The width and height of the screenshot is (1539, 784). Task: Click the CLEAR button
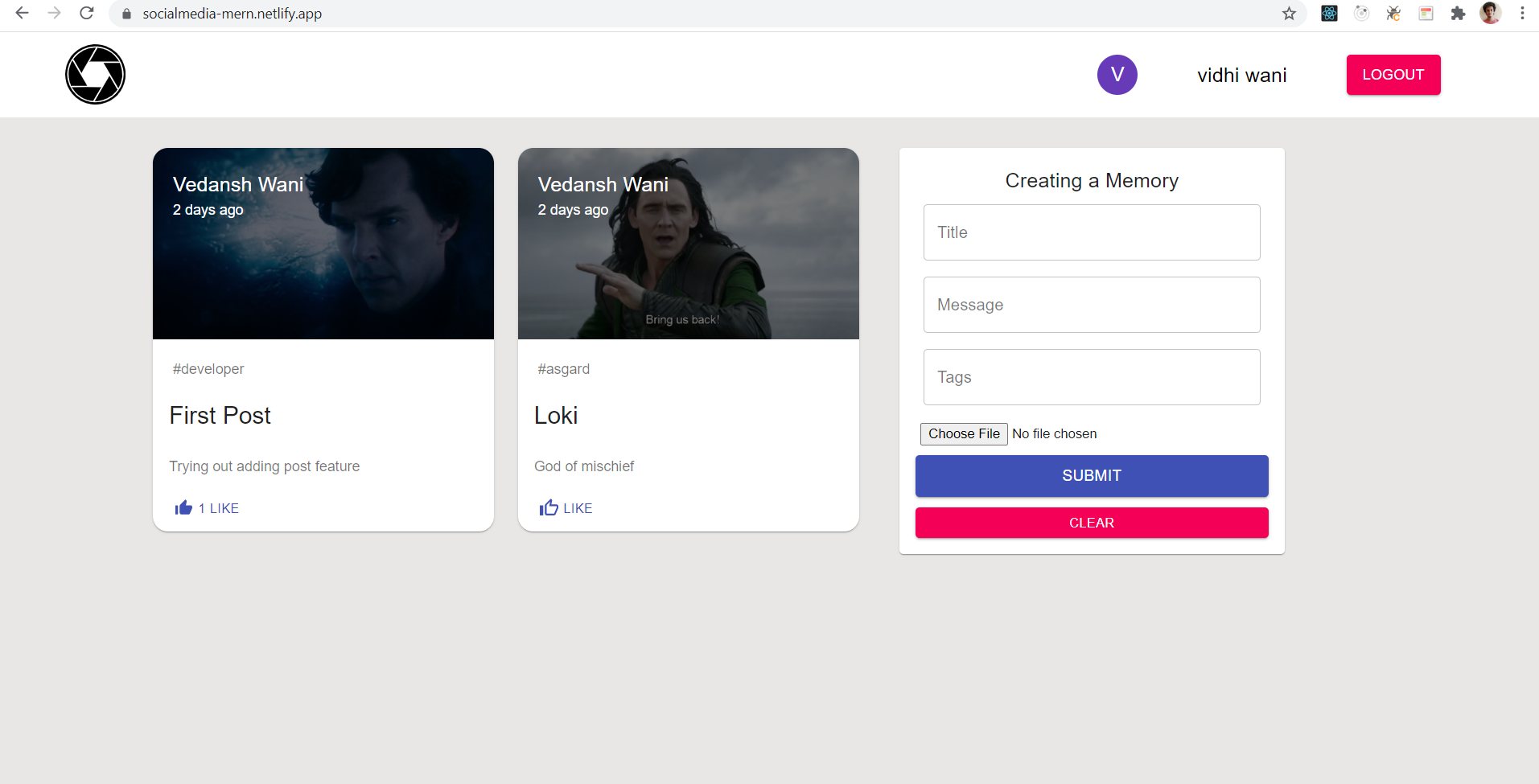[x=1091, y=523]
